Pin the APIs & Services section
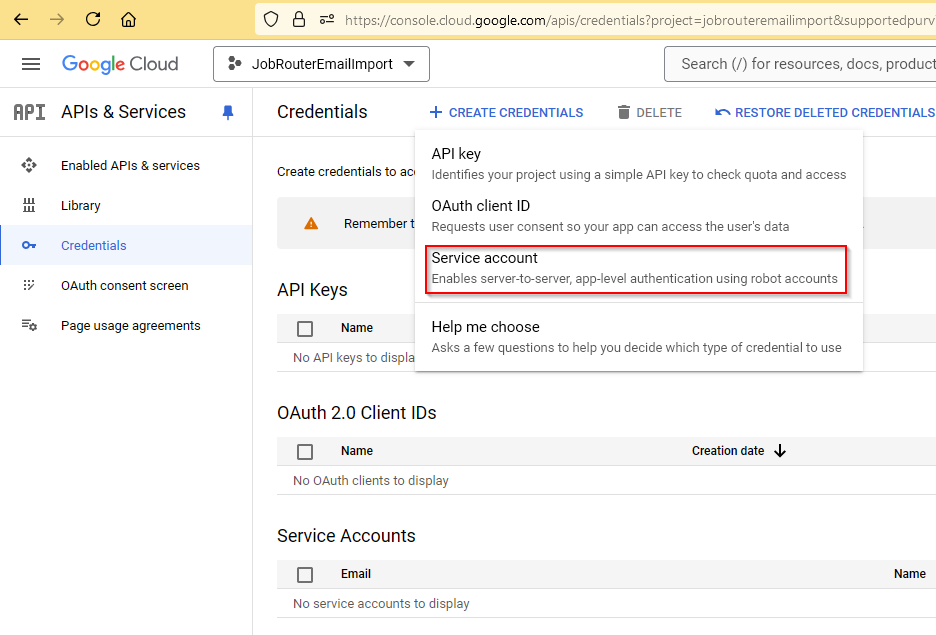936x635 pixels. point(228,112)
